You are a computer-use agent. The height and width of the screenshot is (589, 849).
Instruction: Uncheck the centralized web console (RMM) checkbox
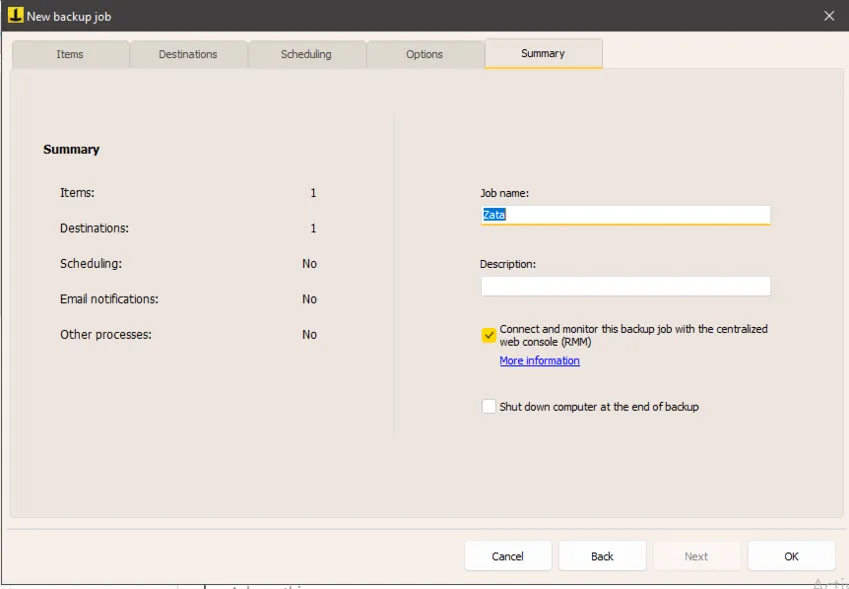488,335
